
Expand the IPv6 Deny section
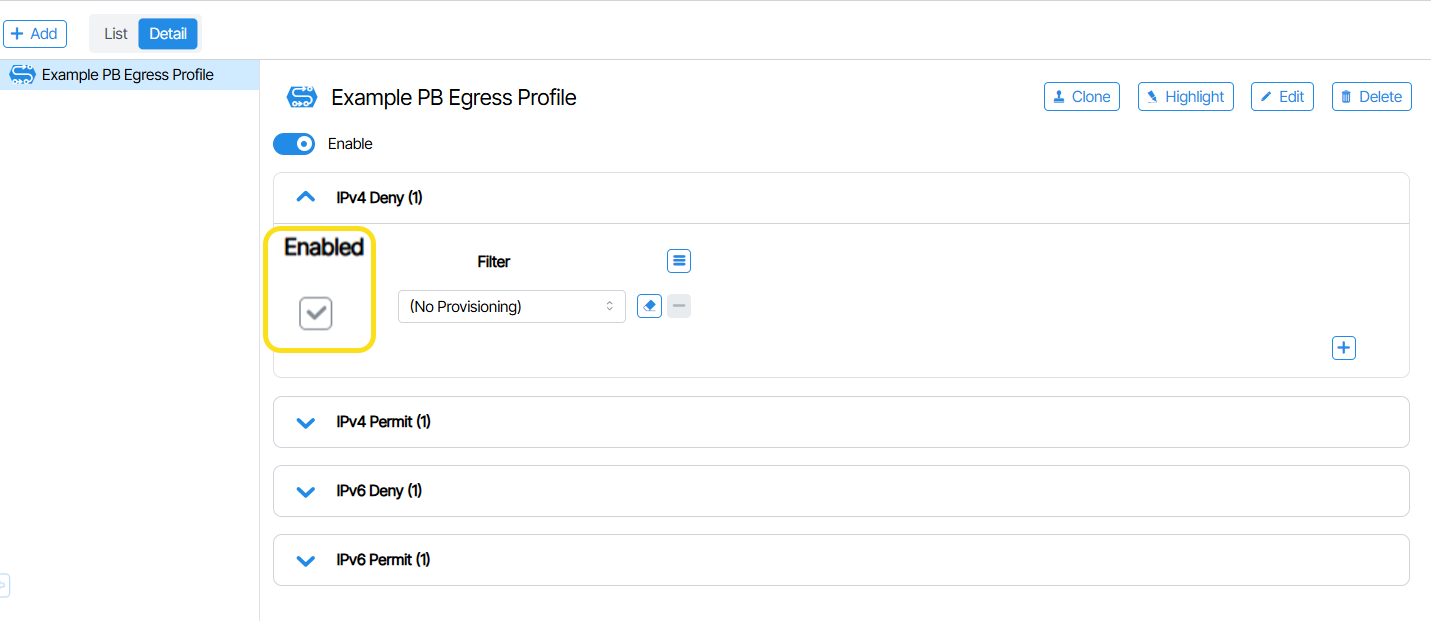(306, 491)
